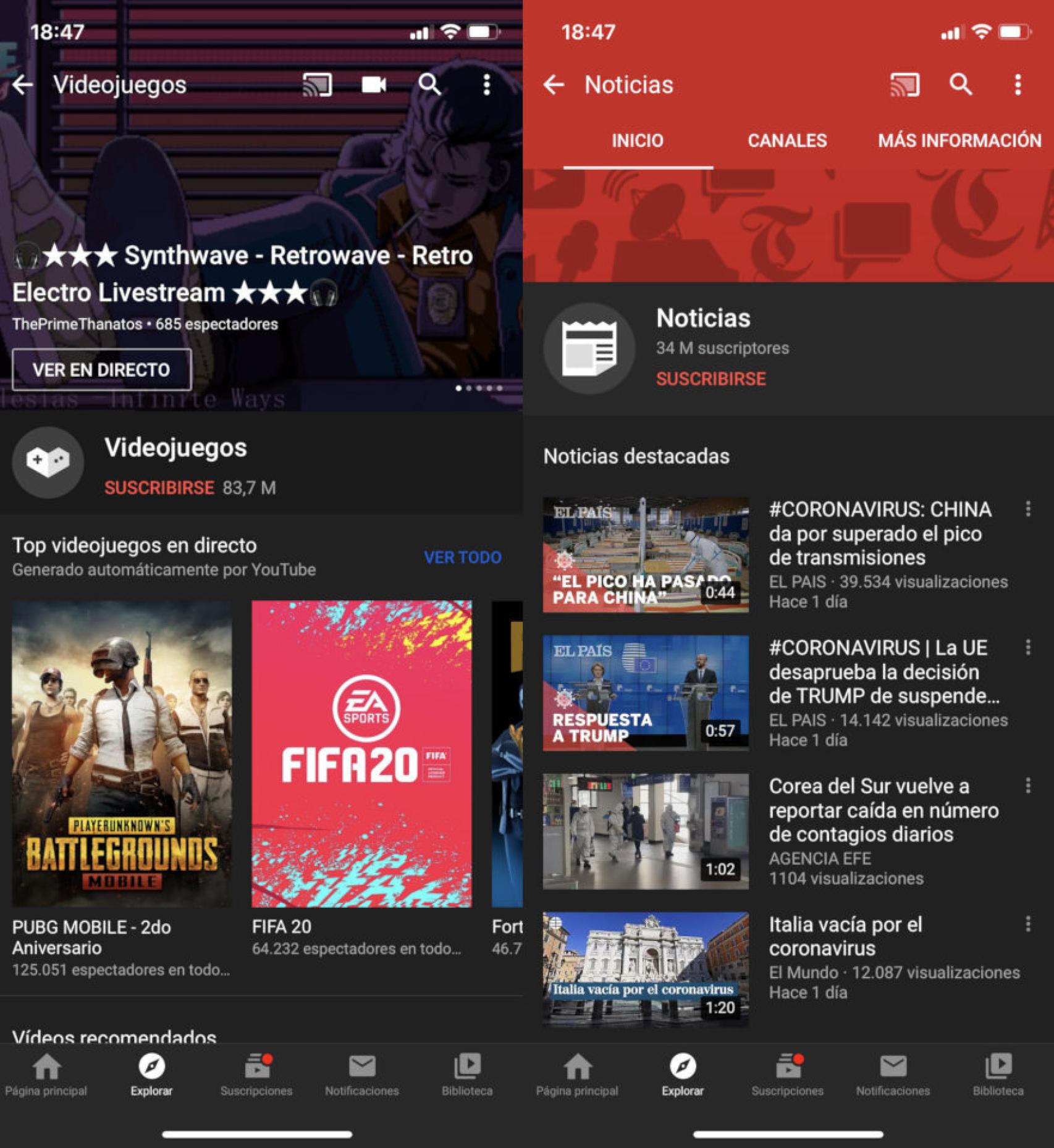This screenshot has width=1054, height=1148.
Task: Switch to the CANALES tab
Action: (x=787, y=141)
